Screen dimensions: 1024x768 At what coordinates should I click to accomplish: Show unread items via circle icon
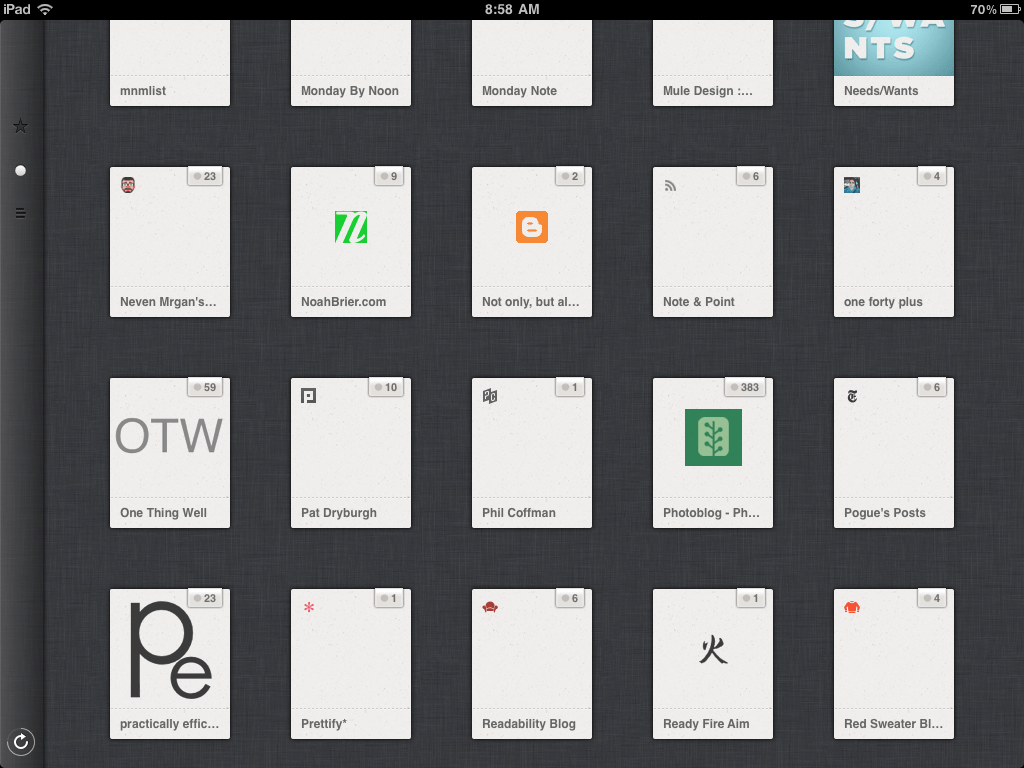coord(20,171)
